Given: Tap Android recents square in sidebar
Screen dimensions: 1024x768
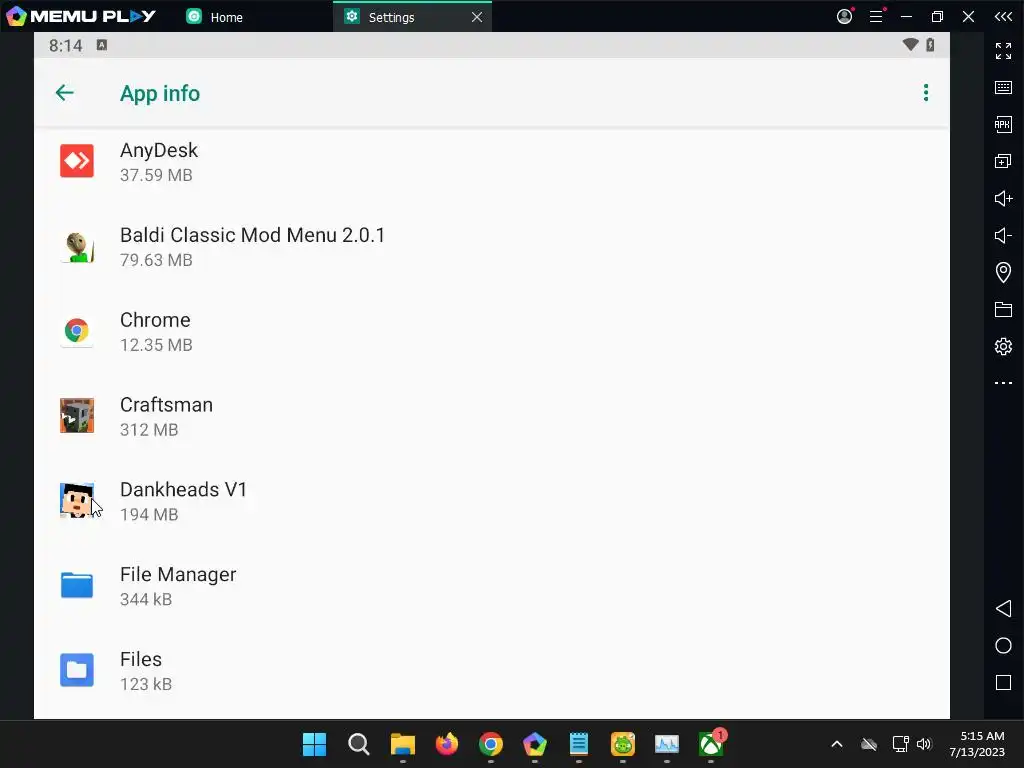Looking at the screenshot, I should (x=1003, y=682).
